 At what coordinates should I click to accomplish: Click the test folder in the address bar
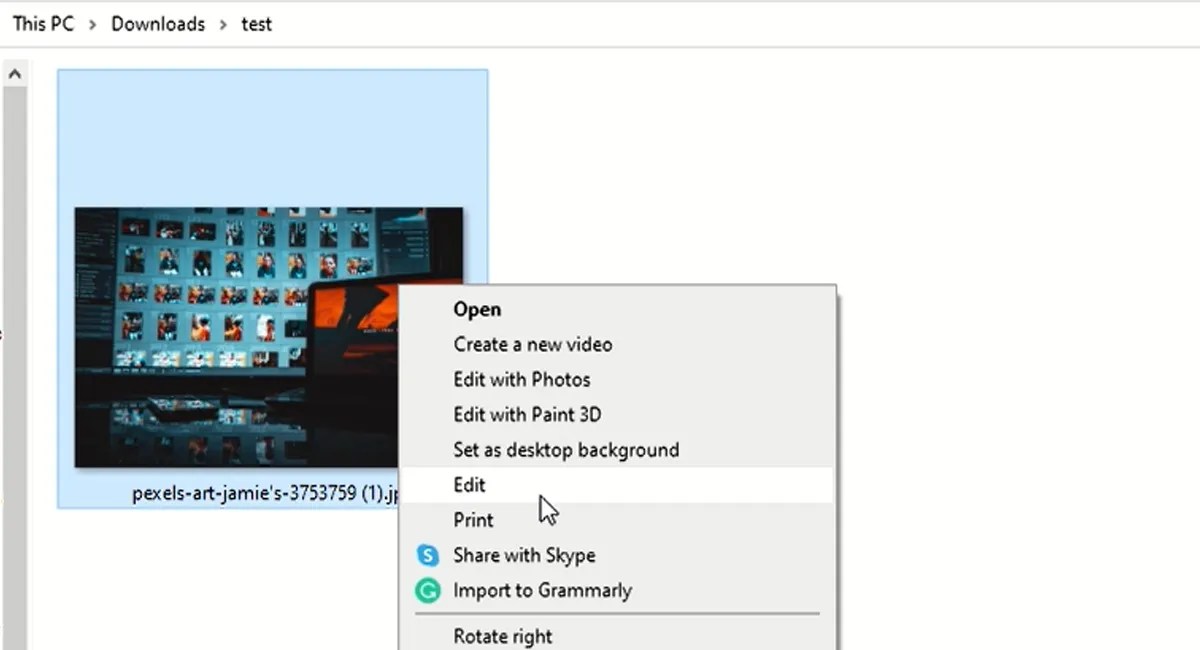pyautogui.click(x=257, y=23)
